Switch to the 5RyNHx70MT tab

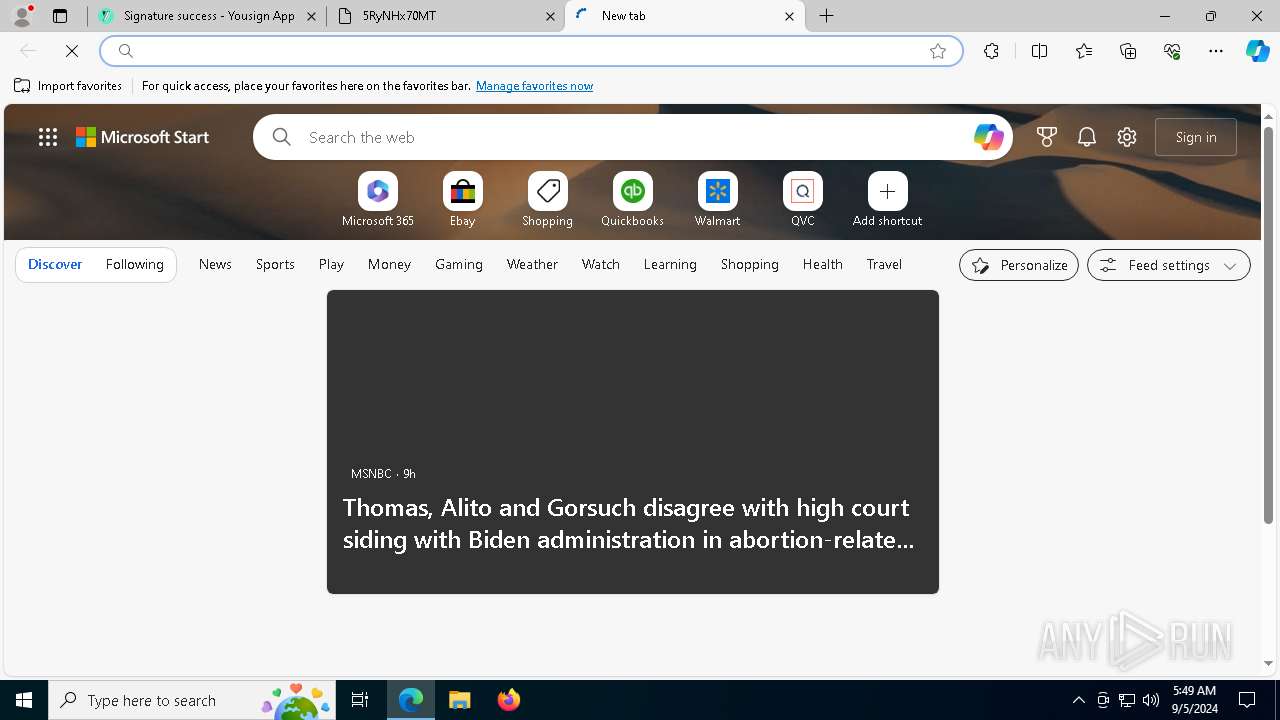[x=446, y=16]
